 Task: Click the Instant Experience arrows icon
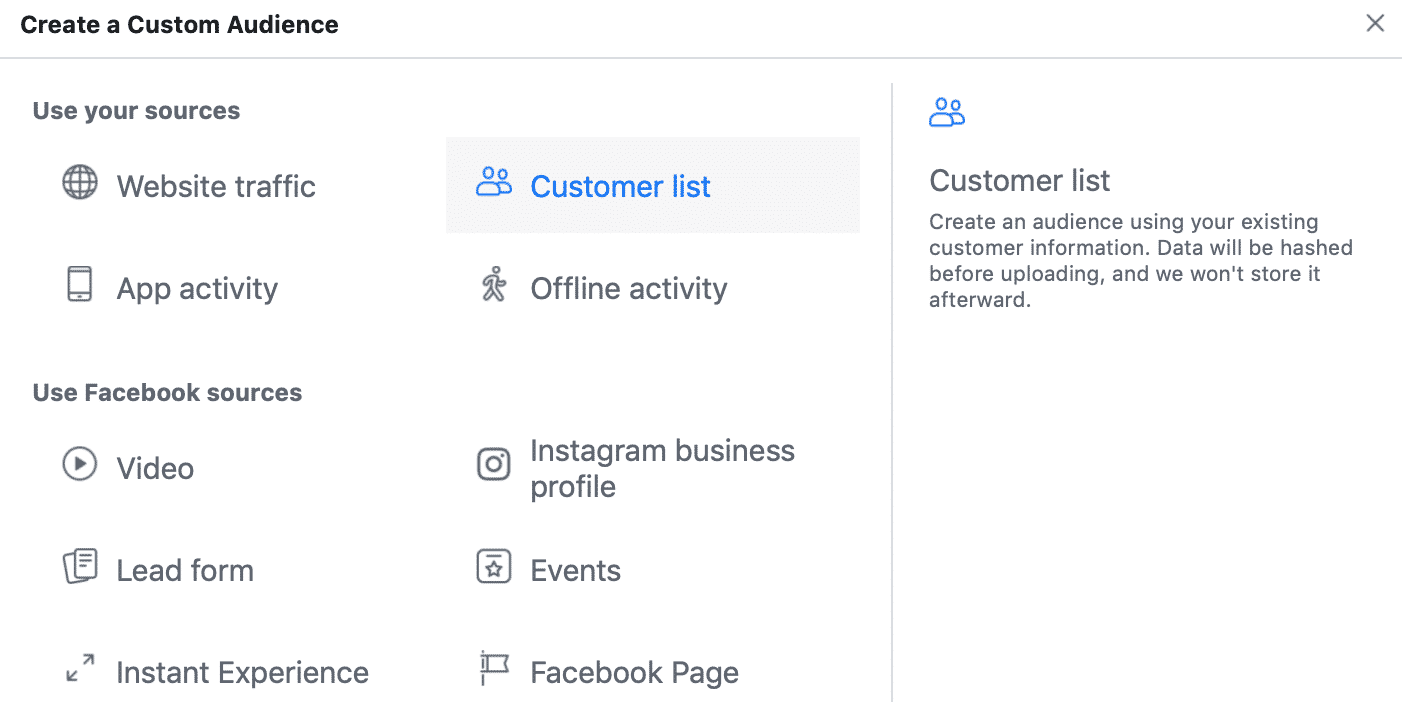80,669
